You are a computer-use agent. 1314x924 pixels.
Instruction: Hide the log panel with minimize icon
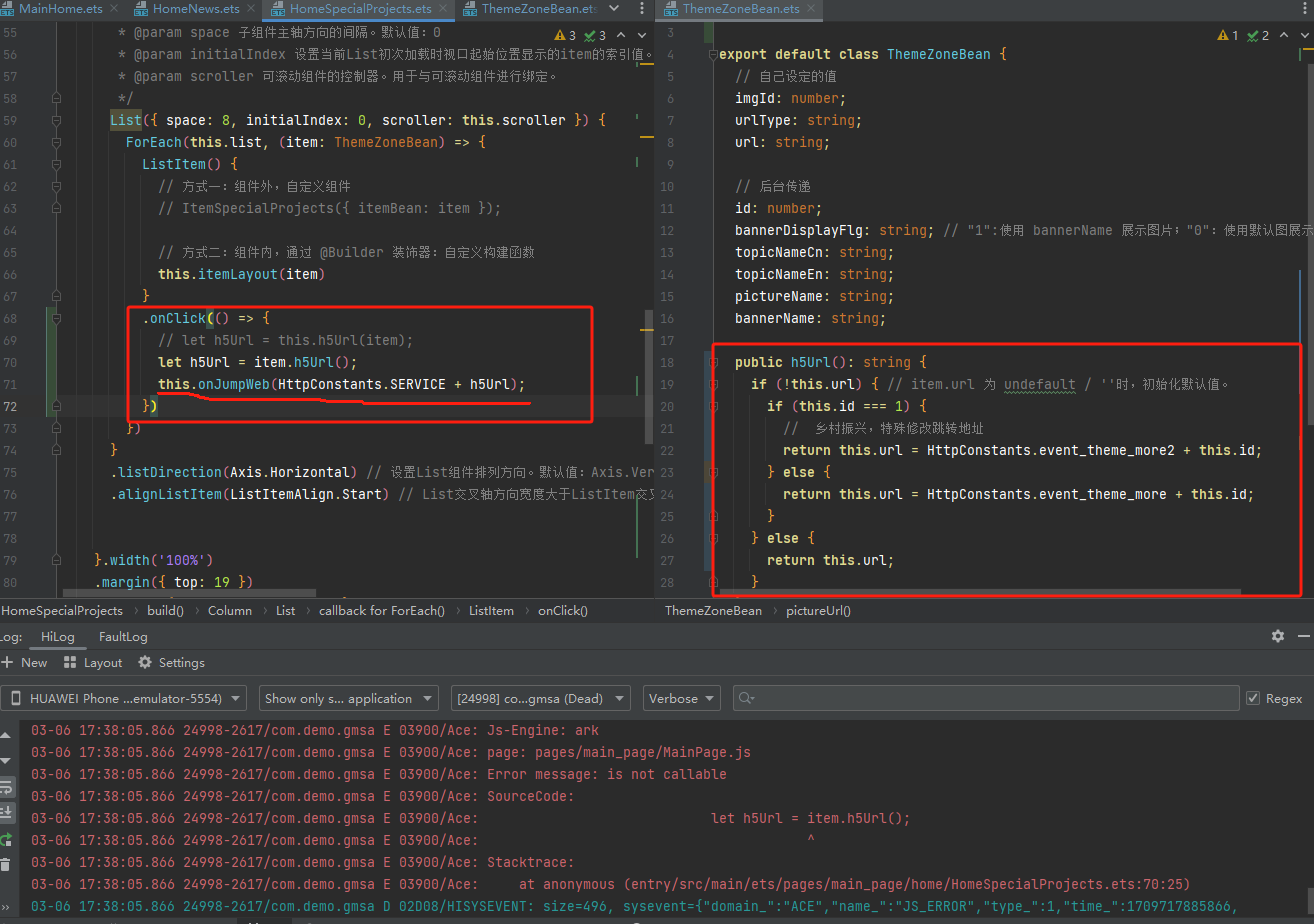pos(1302,636)
